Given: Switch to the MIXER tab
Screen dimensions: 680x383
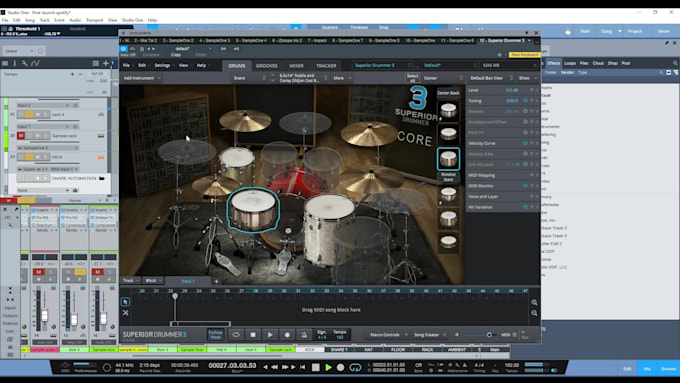Looking at the screenshot, I should [296, 66].
